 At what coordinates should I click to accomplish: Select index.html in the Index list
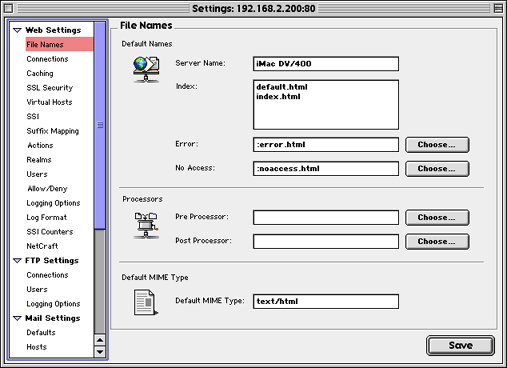coord(278,97)
